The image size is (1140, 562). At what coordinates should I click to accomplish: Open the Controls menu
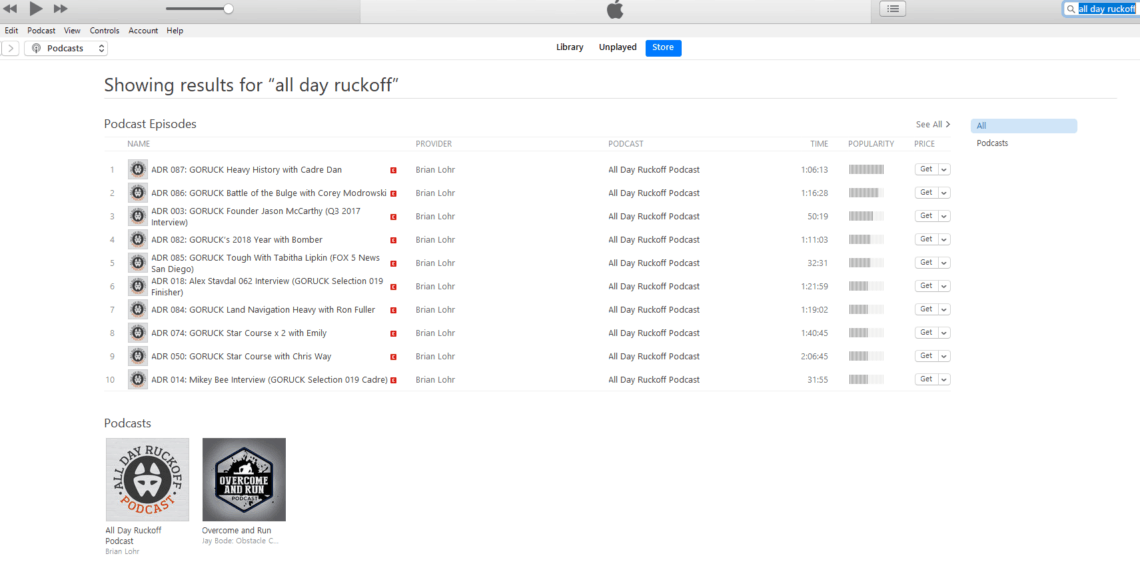tap(105, 31)
